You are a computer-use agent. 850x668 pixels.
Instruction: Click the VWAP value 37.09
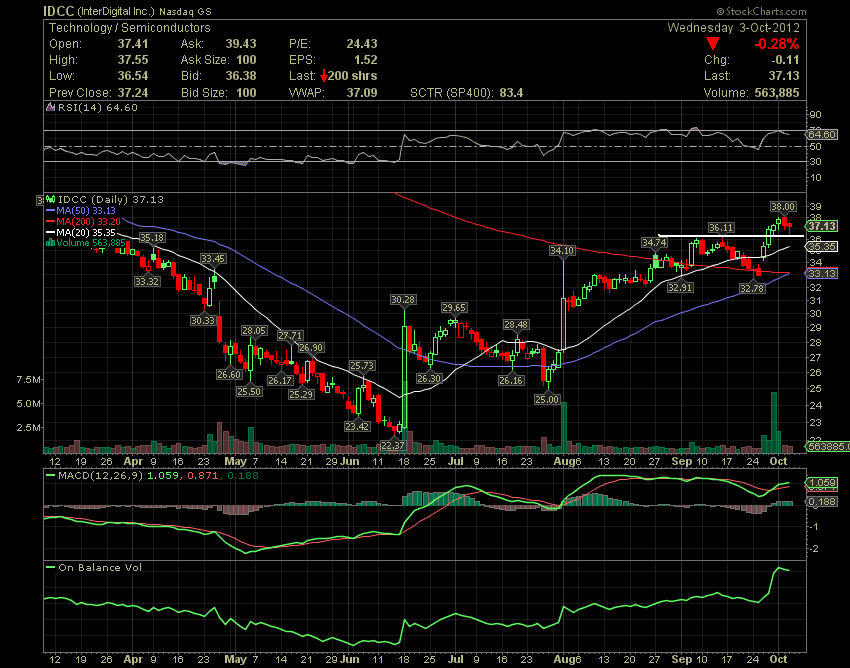pos(362,93)
